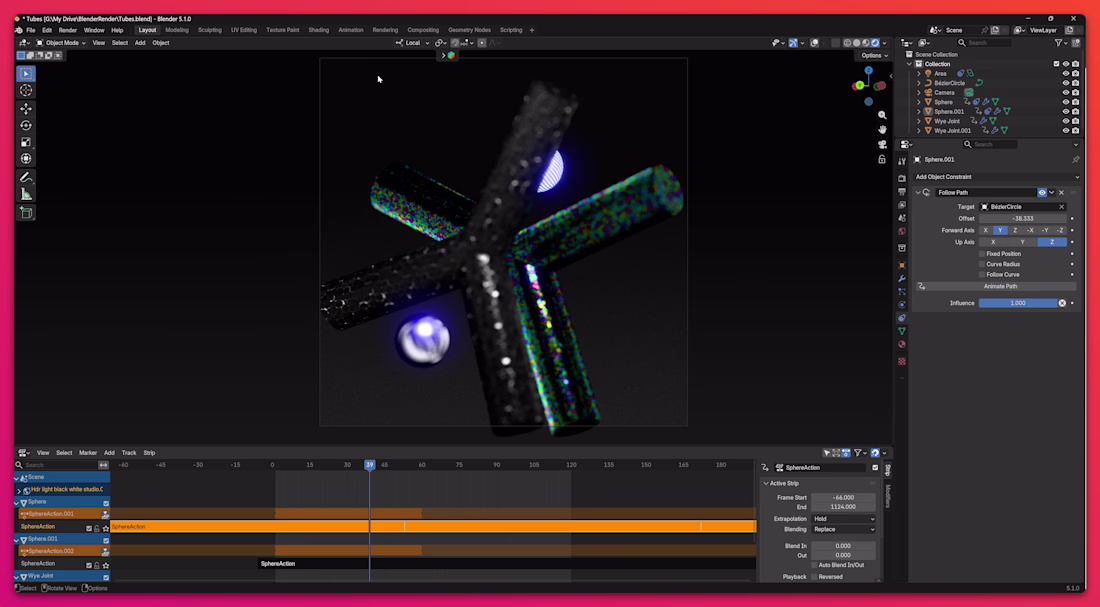Switch to the Shading workspace tab
Image resolution: width=1100 pixels, height=607 pixels.
click(x=318, y=30)
